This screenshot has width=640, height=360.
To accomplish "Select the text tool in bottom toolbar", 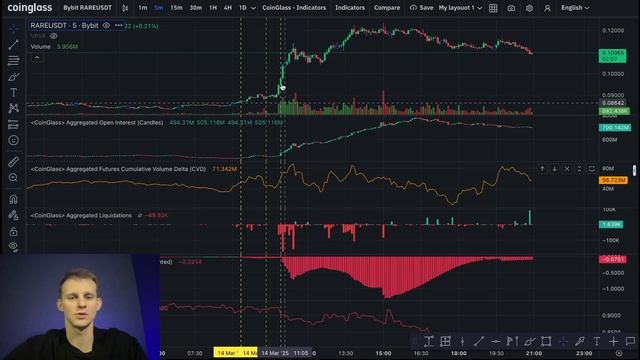I will (597, 341).
